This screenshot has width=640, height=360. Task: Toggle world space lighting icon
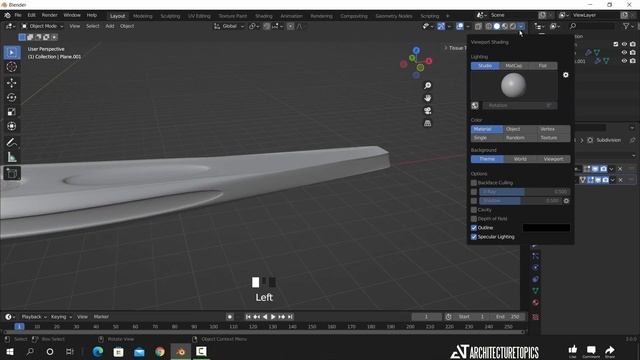[x=475, y=105]
